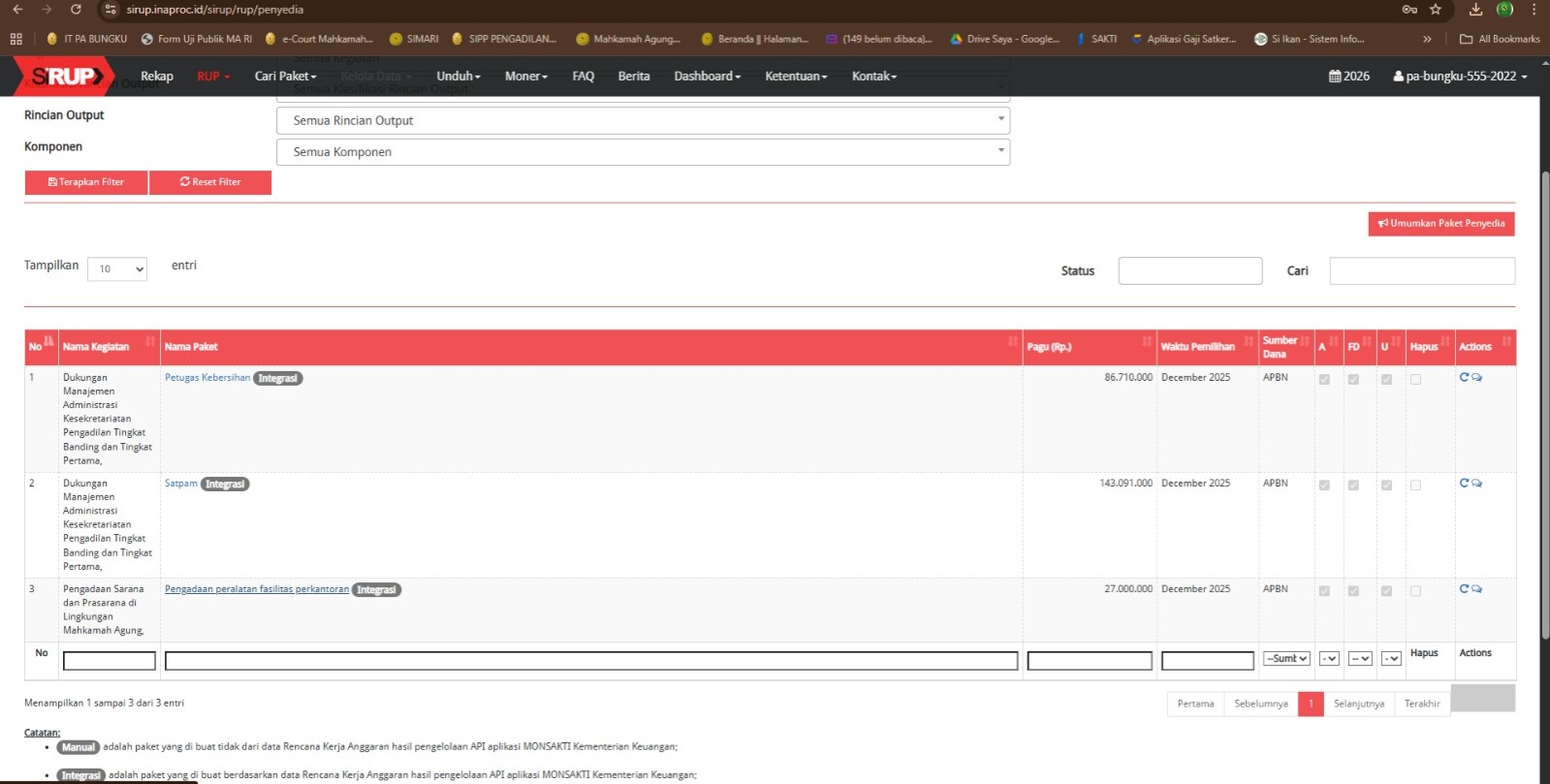The height and width of the screenshot is (784, 1550).
Task: Open the comment icon for Satpam row
Action: [x=1476, y=483]
